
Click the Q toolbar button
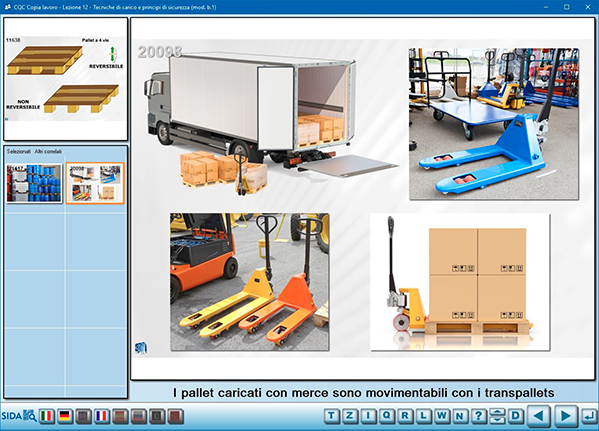tap(386, 416)
